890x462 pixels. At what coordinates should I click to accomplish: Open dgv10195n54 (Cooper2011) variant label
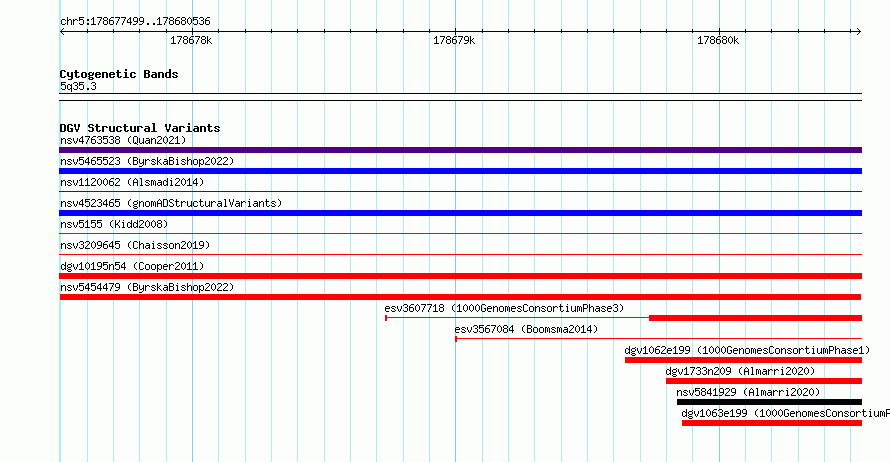tap(132, 266)
